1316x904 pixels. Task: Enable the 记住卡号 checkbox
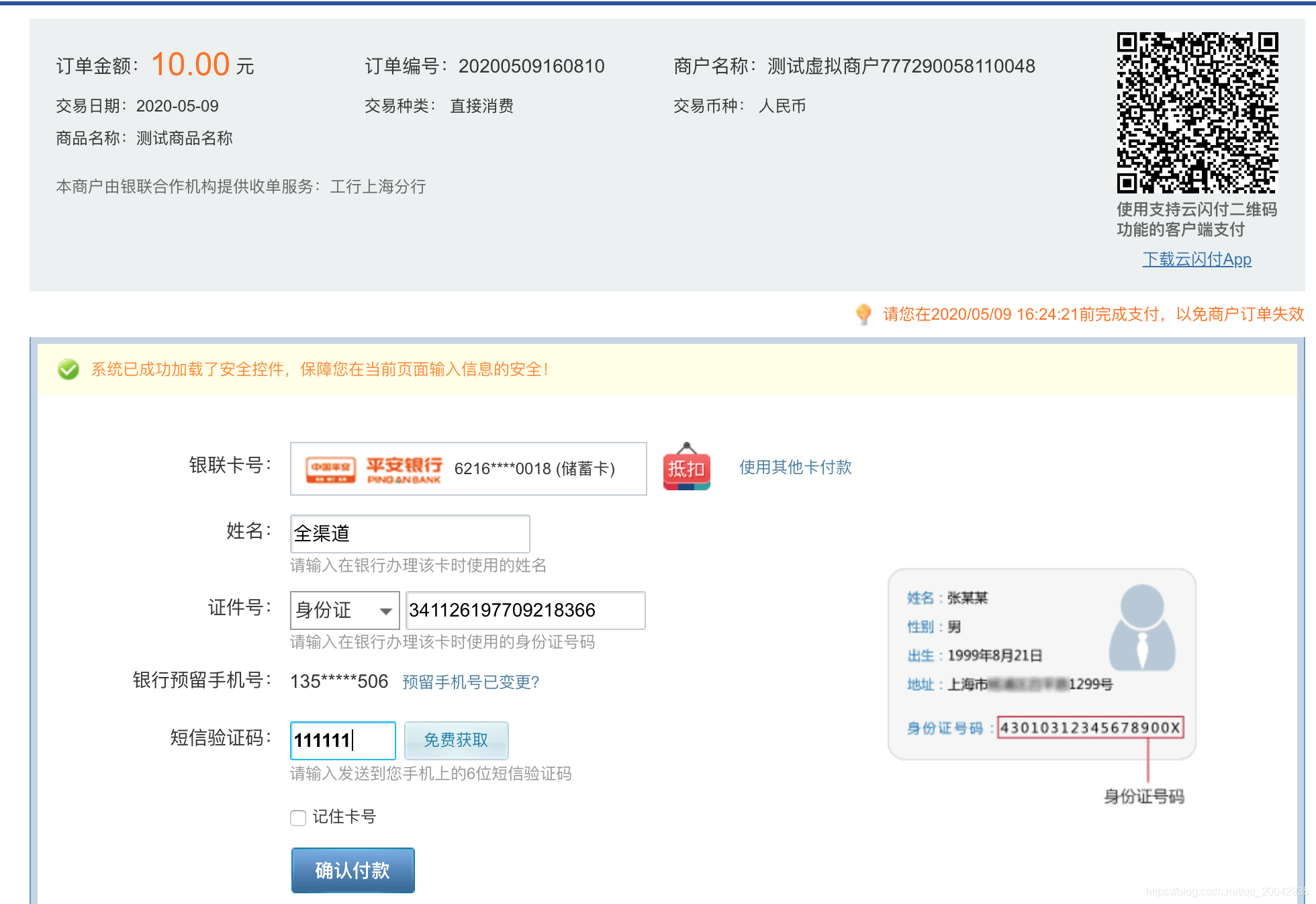[x=298, y=817]
